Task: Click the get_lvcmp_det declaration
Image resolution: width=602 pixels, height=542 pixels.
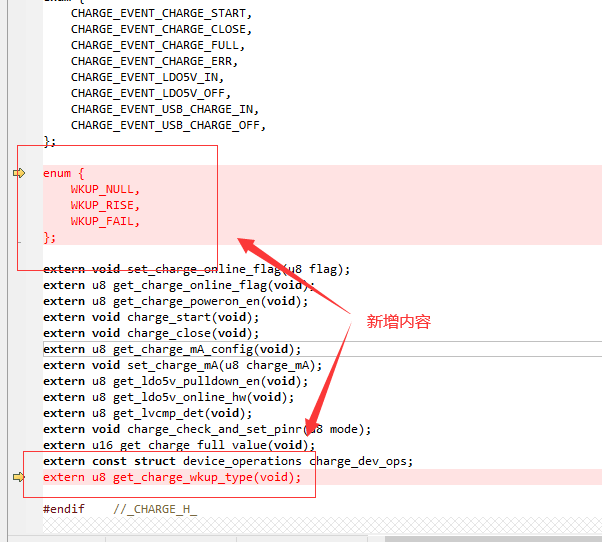Action: (148, 413)
